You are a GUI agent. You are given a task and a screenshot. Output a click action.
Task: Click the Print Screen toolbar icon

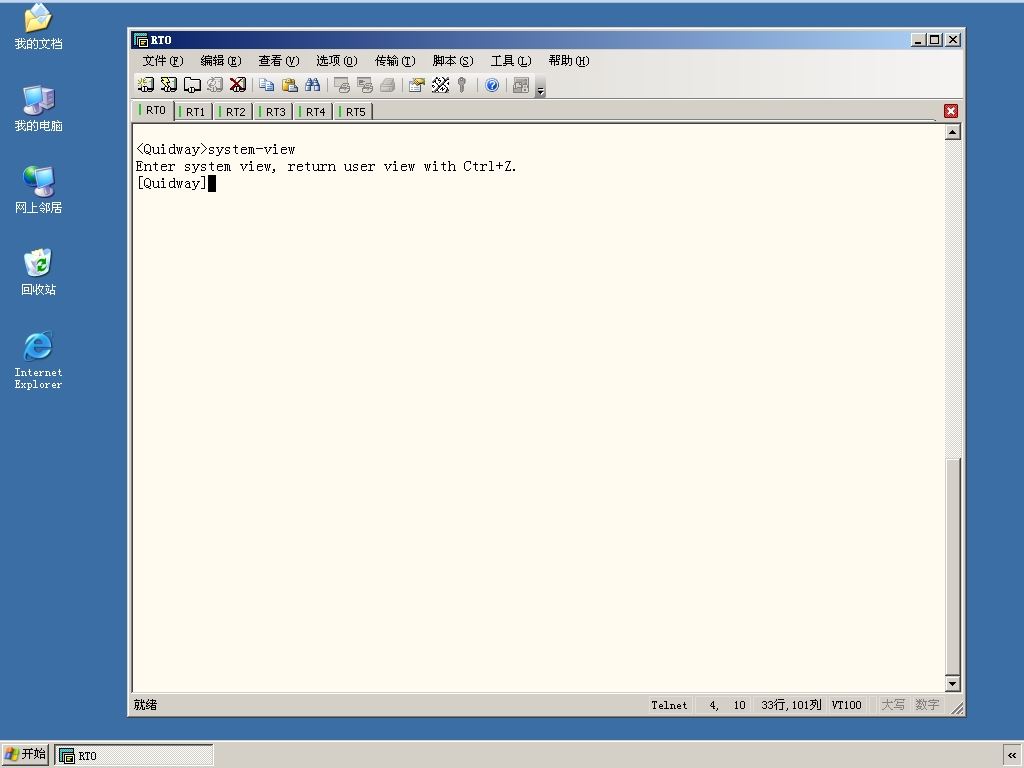342,85
